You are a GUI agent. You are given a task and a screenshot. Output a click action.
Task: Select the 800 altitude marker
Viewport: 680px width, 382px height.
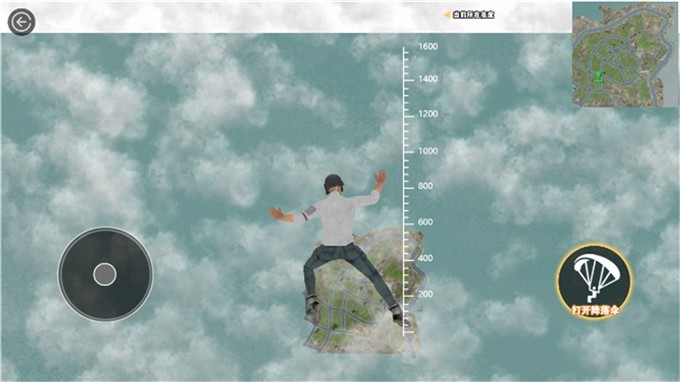tap(425, 186)
